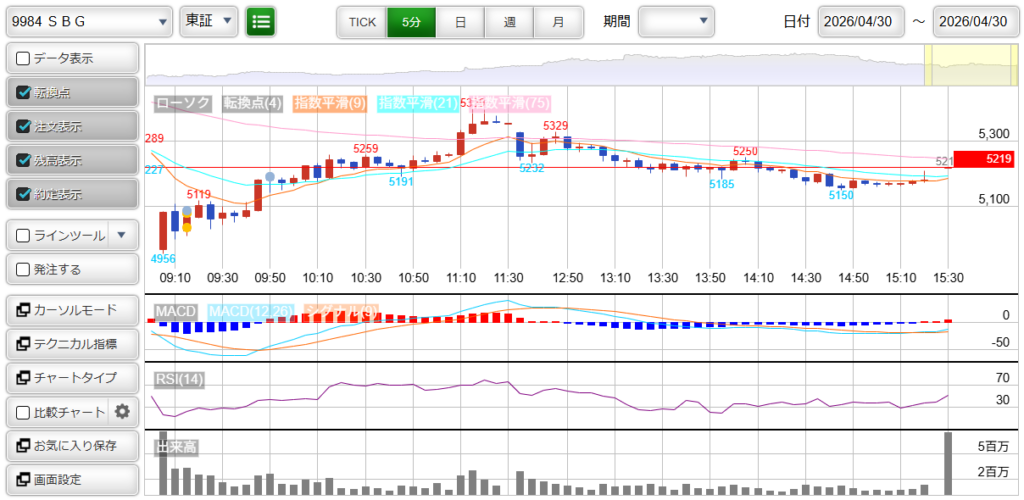Open the 比較チャート gear settings icon
Screen dimensions: 1024x500
tap(123, 411)
